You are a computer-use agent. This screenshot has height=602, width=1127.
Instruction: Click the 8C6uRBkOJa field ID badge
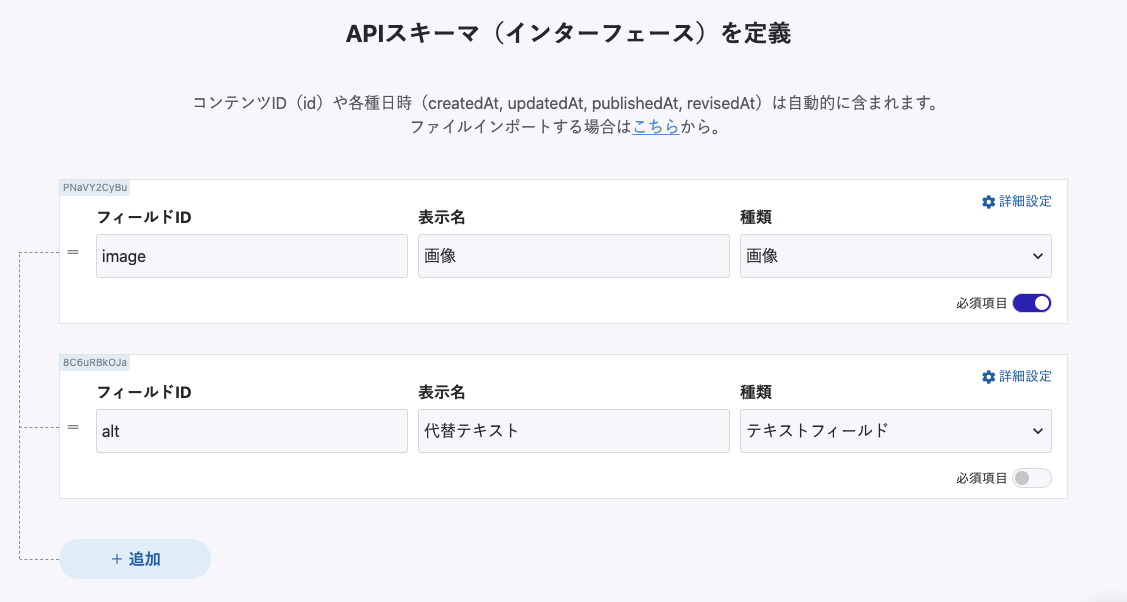(95, 362)
